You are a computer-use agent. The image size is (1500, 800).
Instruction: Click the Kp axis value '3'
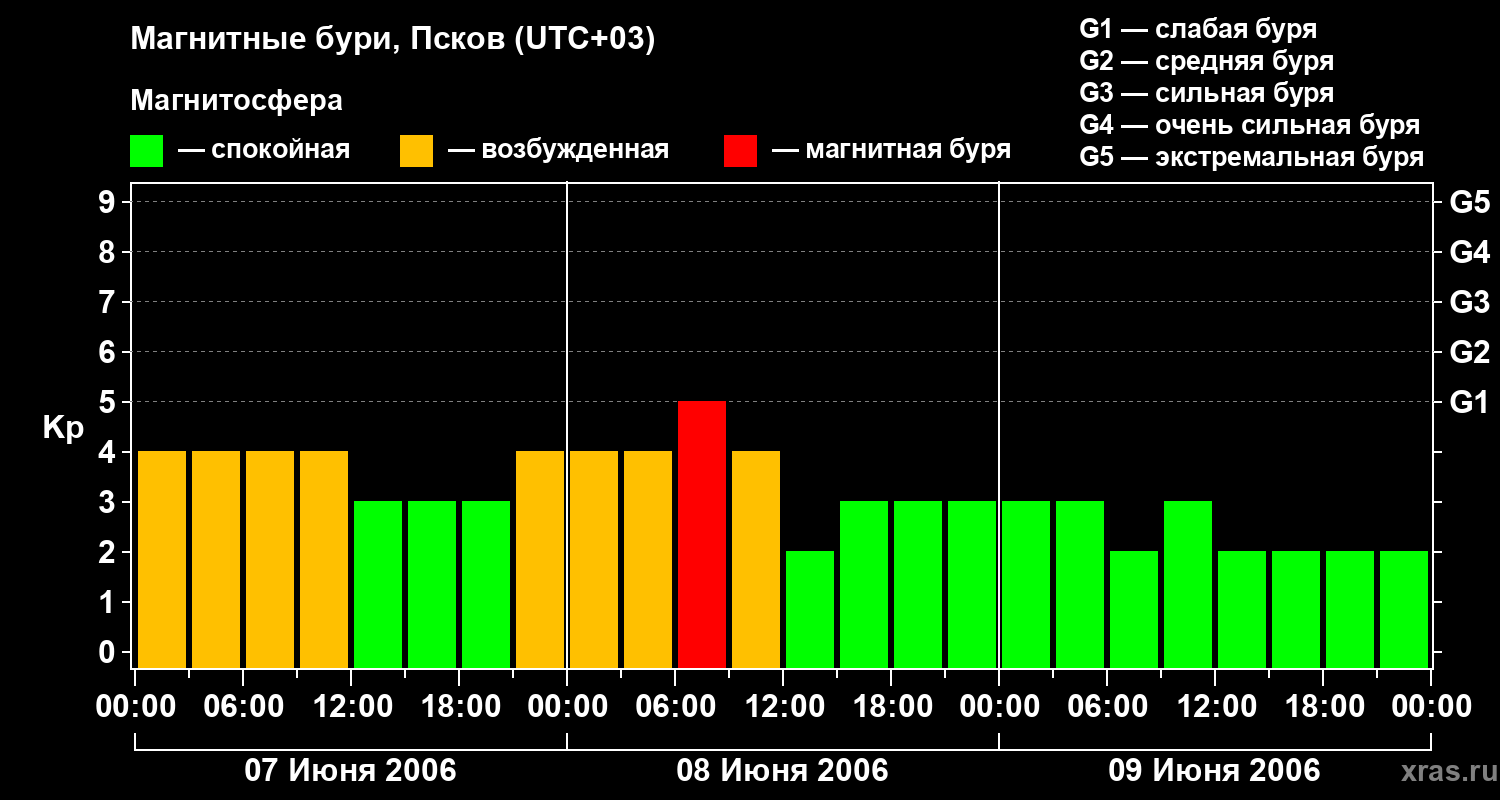[x=109, y=502]
